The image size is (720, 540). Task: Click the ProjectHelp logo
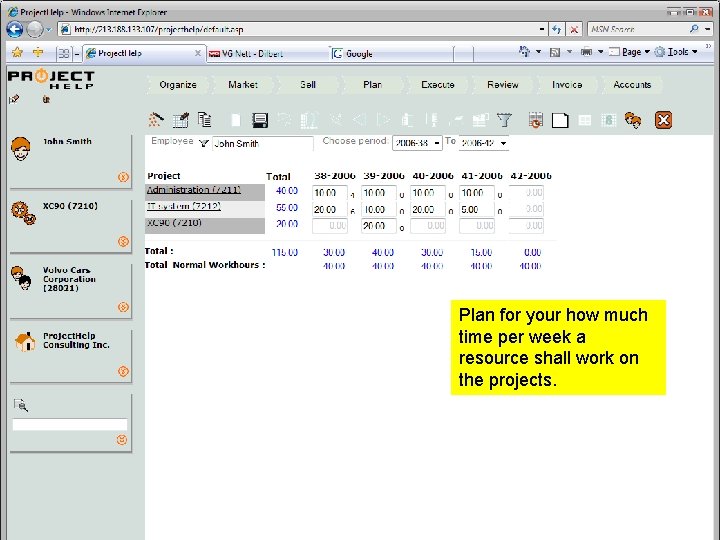pos(51,79)
